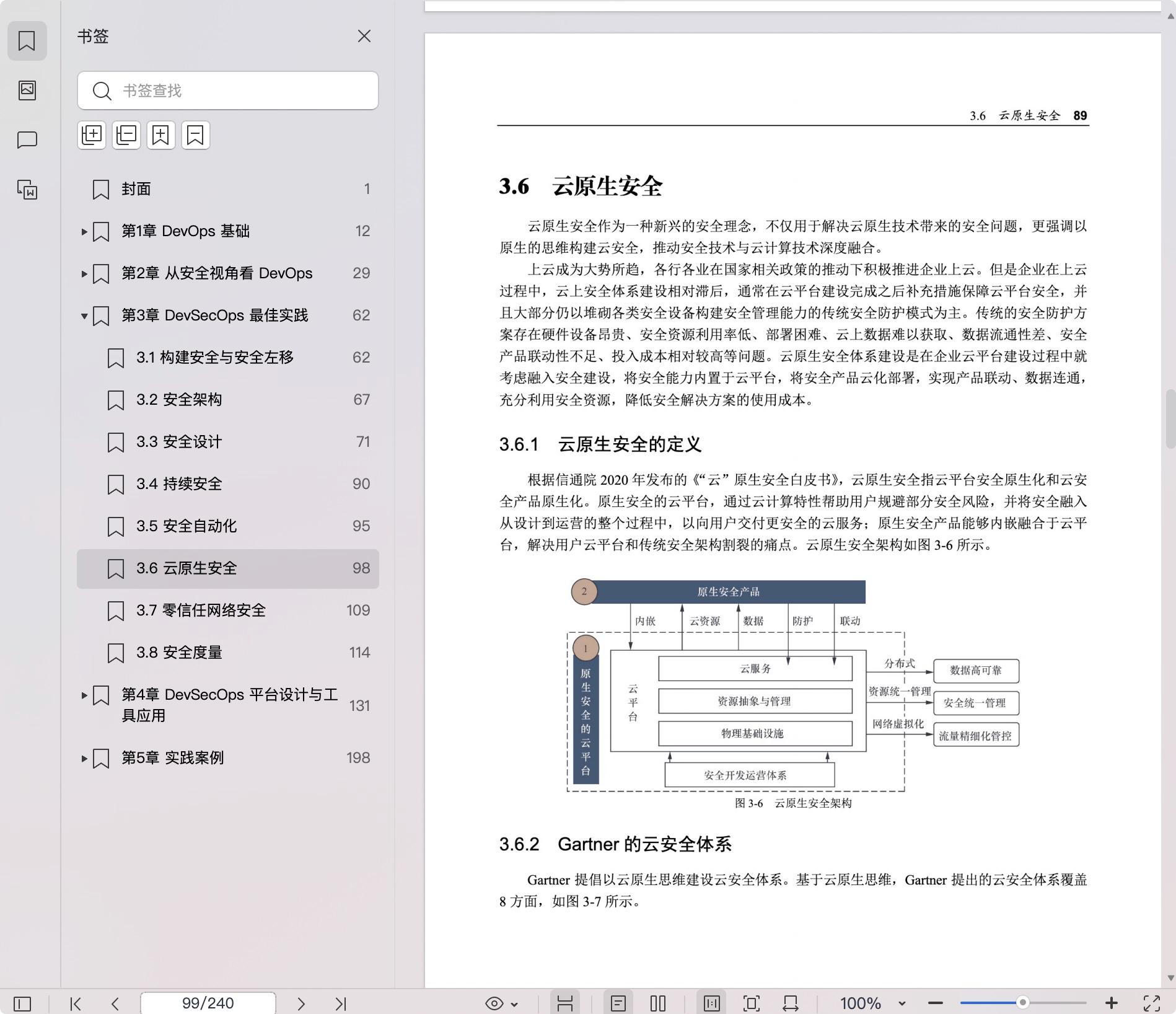The width and height of the screenshot is (1176, 1014).
Task: Go to first page button
Action: [76, 1003]
